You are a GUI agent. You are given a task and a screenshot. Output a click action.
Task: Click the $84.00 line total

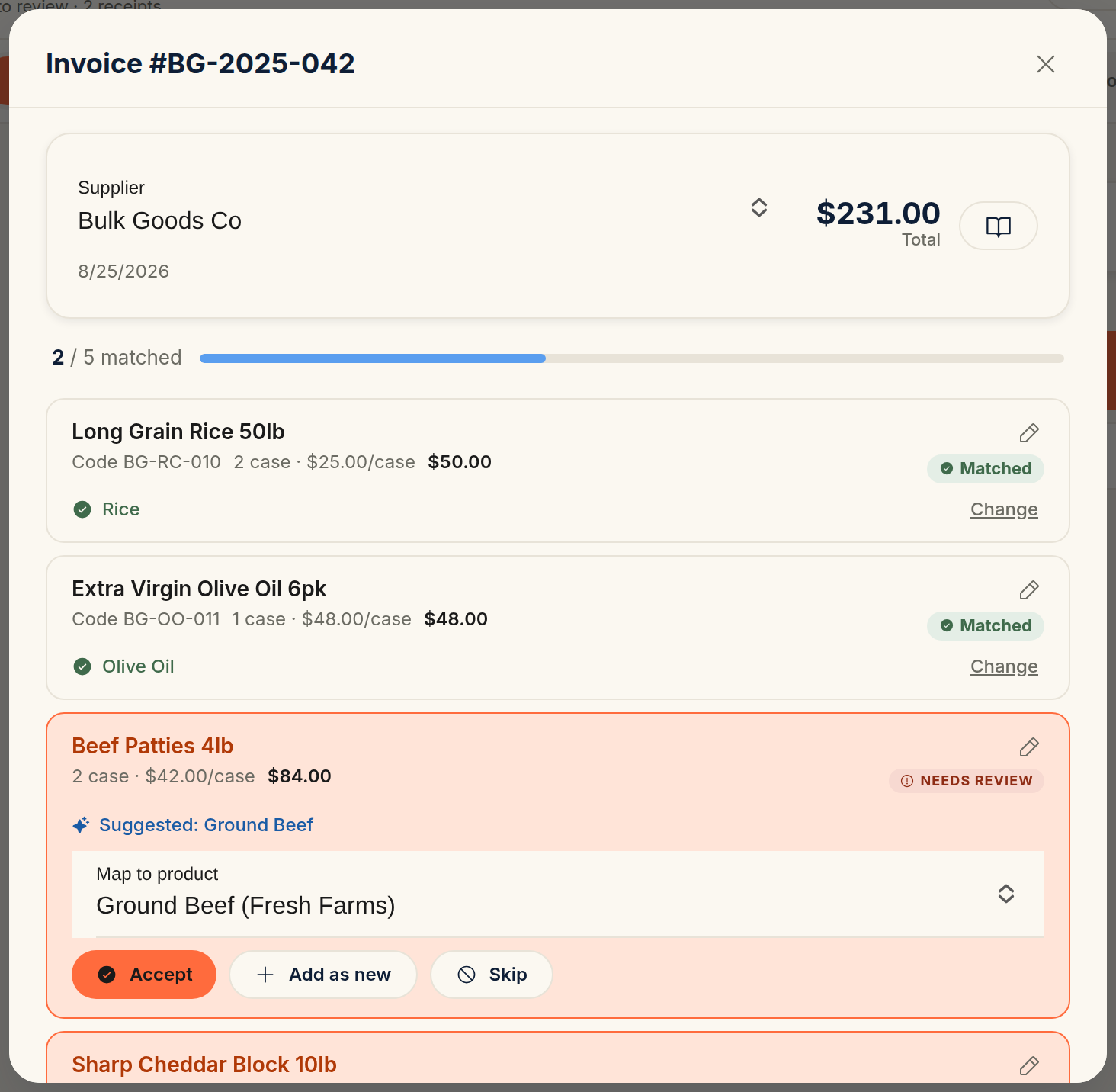click(300, 776)
